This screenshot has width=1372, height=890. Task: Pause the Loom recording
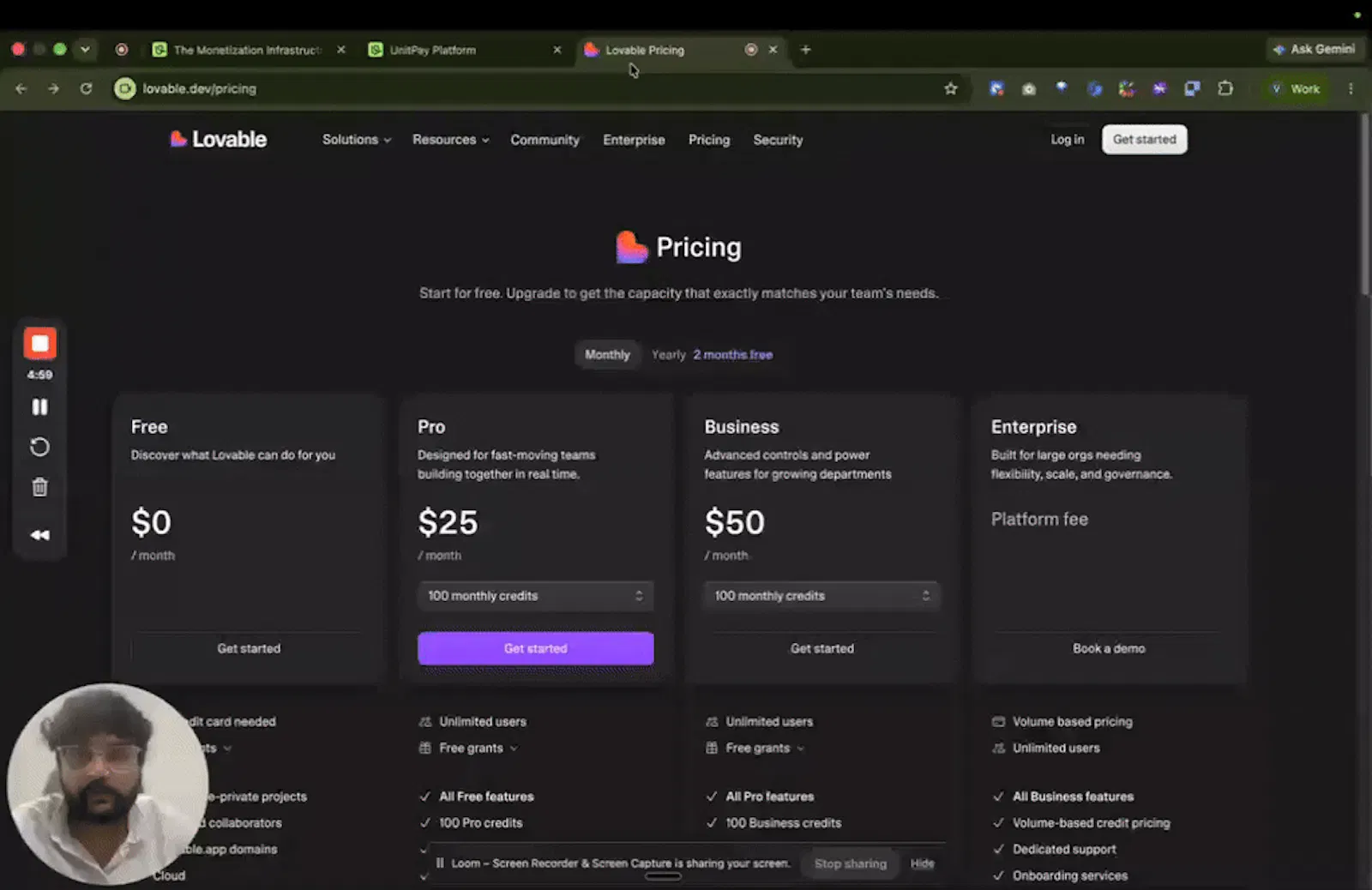click(39, 407)
